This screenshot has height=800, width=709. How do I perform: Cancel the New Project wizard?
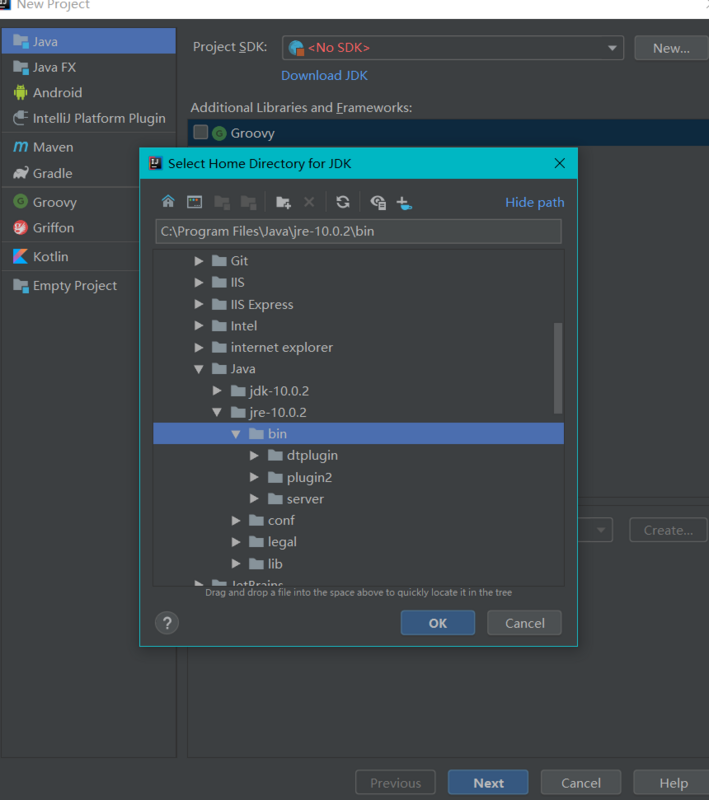(581, 783)
